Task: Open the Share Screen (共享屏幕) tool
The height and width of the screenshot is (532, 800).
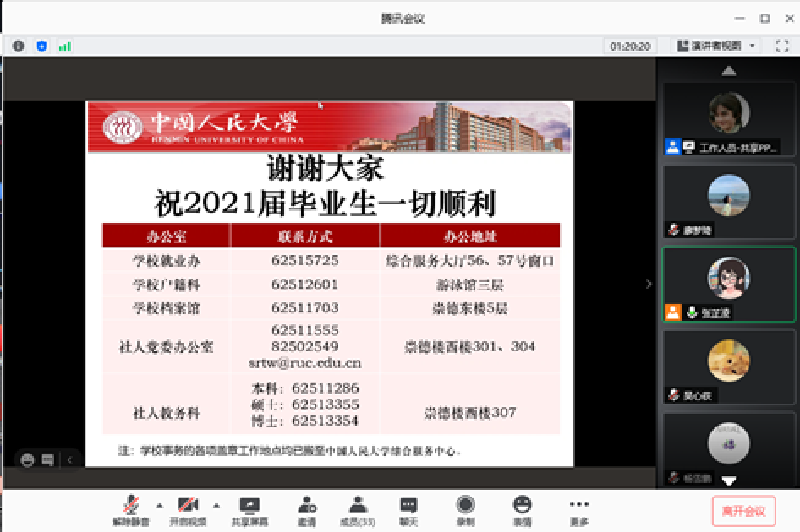Action: pyautogui.click(x=249, y=510)
